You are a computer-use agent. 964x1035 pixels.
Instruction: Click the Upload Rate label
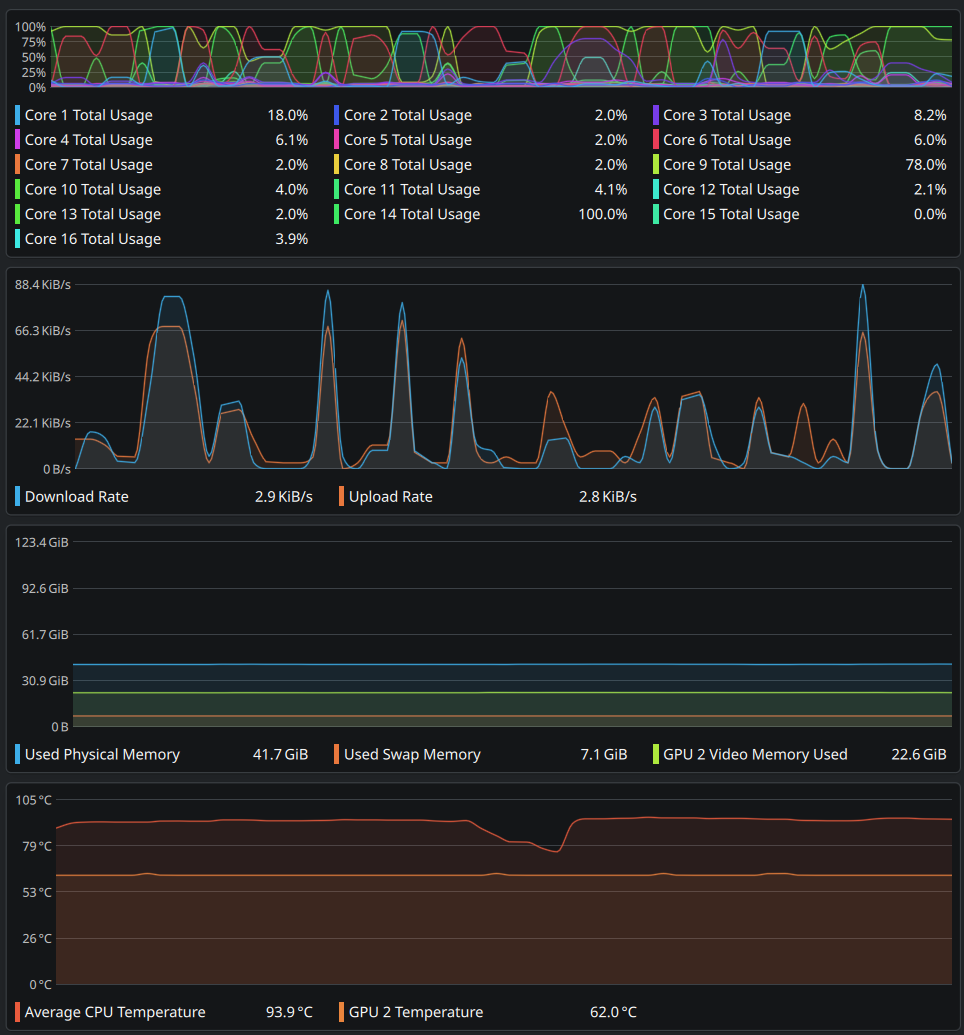(x=390, y=496)
